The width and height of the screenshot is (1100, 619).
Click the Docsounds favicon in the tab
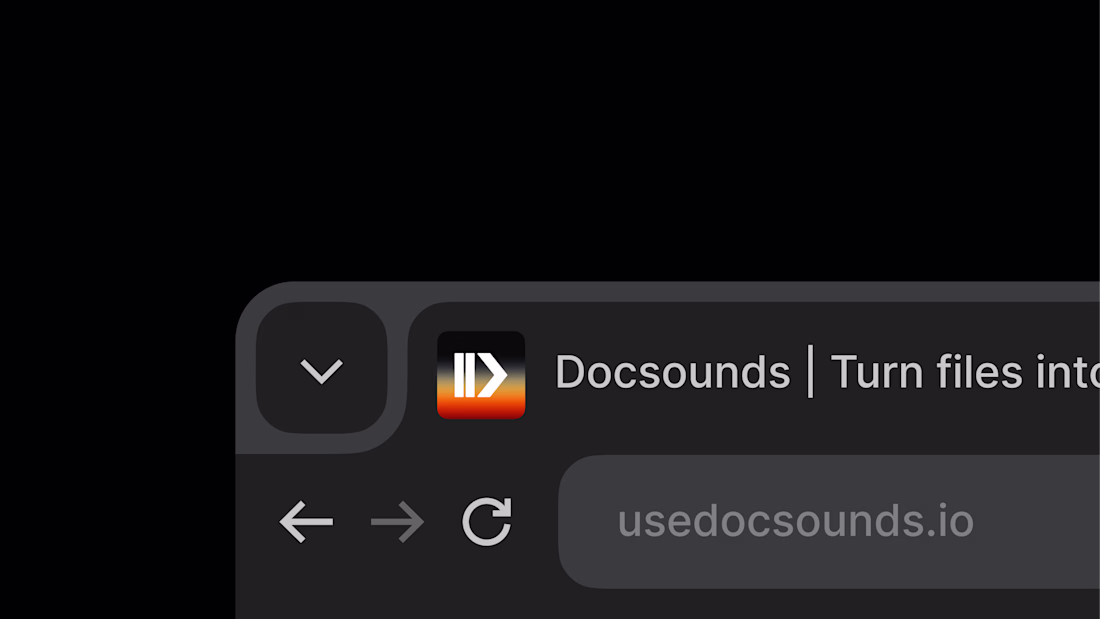click(481, 375)
